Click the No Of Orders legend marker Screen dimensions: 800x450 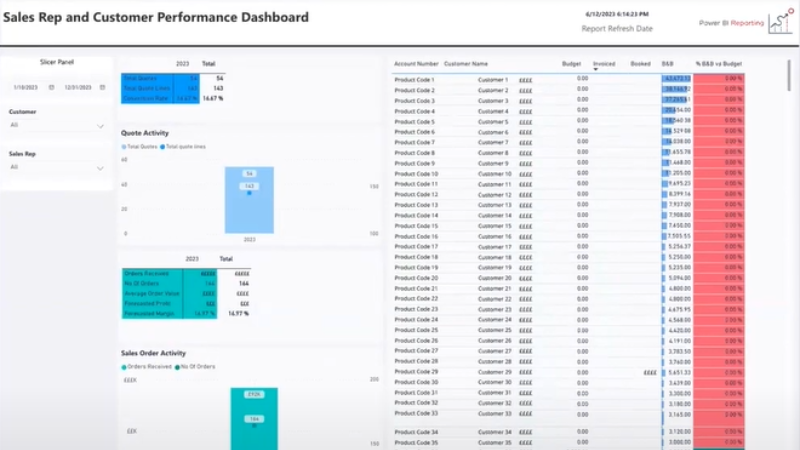point(178,367)
